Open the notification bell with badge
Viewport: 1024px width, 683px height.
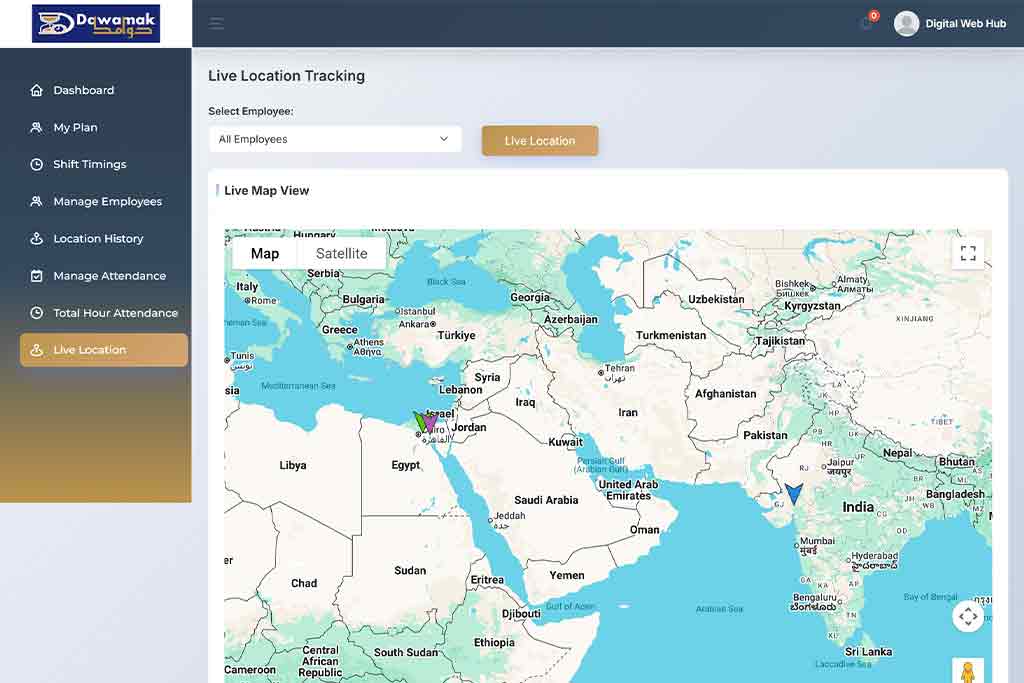(867, 23)
